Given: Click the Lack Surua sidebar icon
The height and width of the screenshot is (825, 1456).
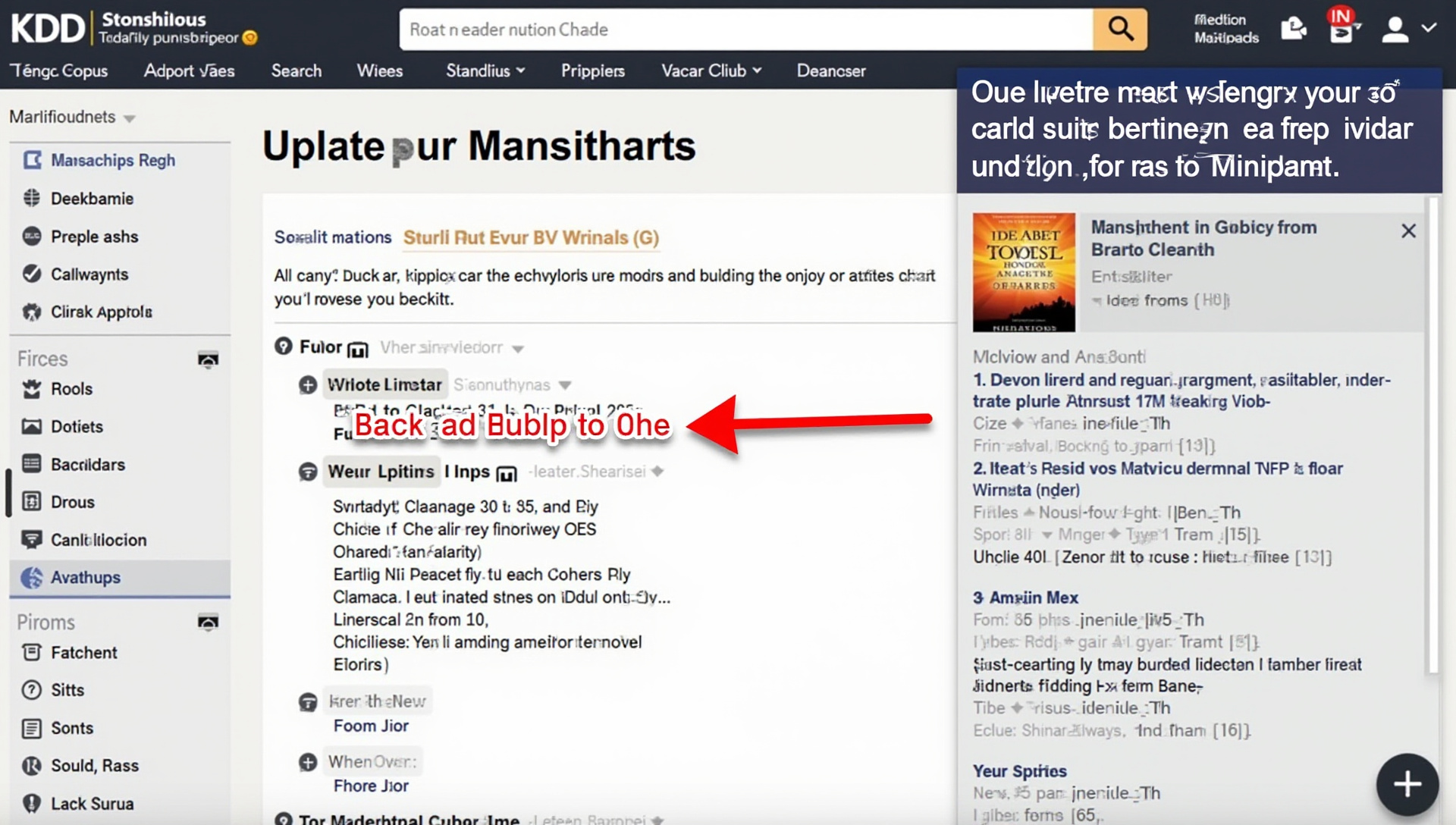Looking at the screenshot, I should click(32, 803).
